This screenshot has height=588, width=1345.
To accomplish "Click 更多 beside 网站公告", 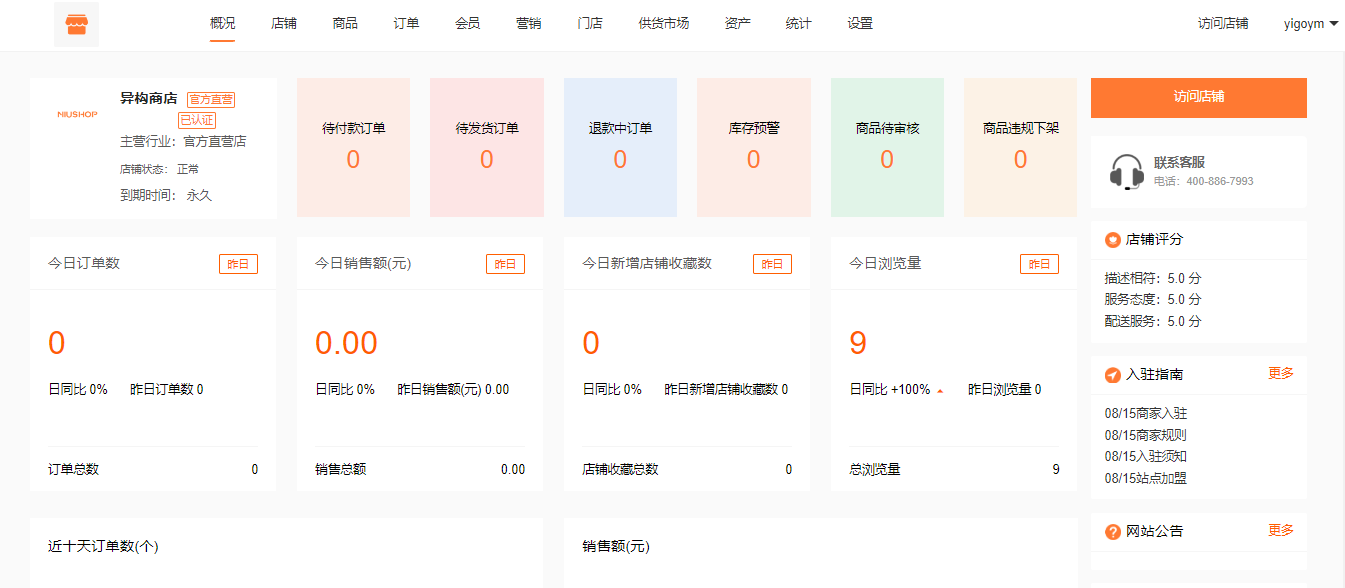I will pyautogui.click(x=1281, y=531).
